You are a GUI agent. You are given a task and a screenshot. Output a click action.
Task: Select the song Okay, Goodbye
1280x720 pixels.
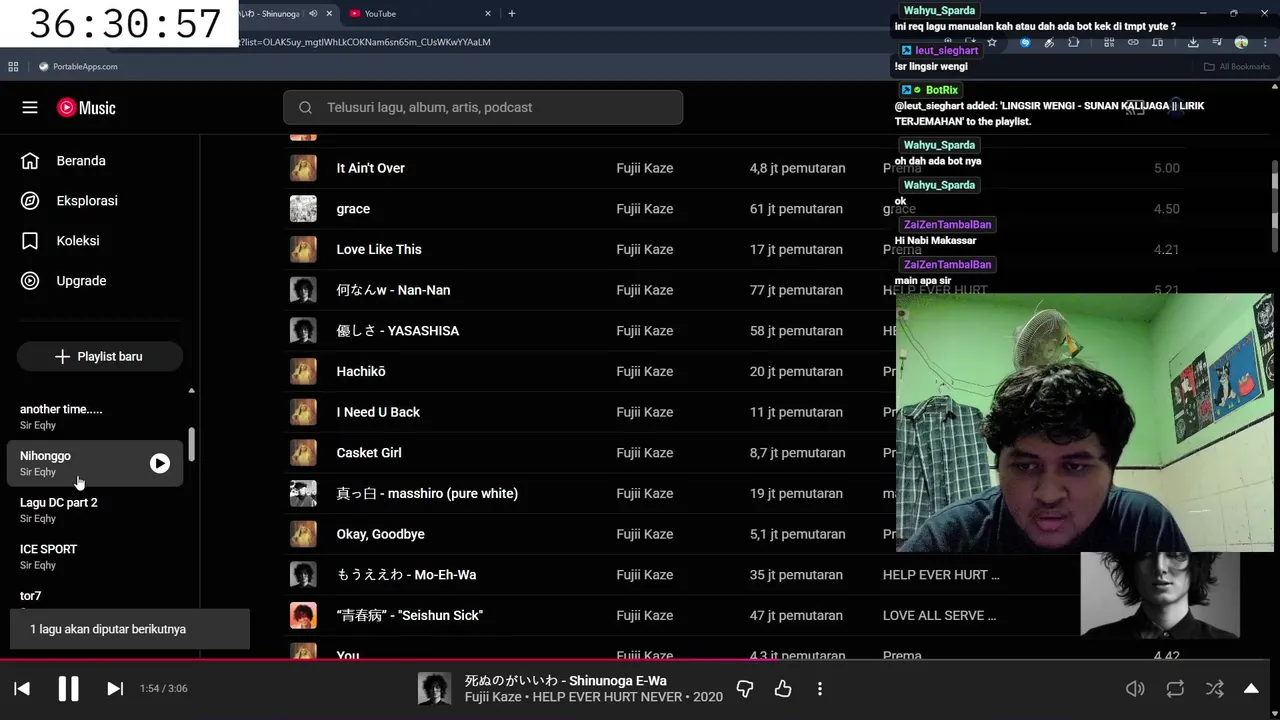[380, 534]
